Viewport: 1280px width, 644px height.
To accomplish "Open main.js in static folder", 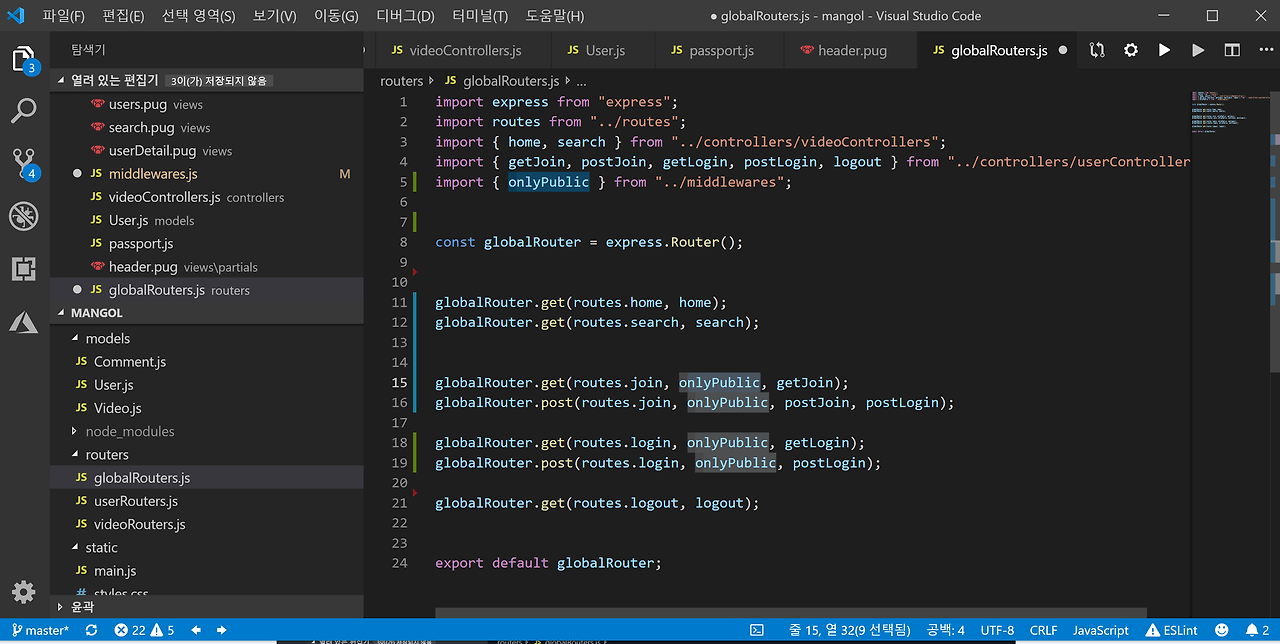I will [x=115, y=571].
